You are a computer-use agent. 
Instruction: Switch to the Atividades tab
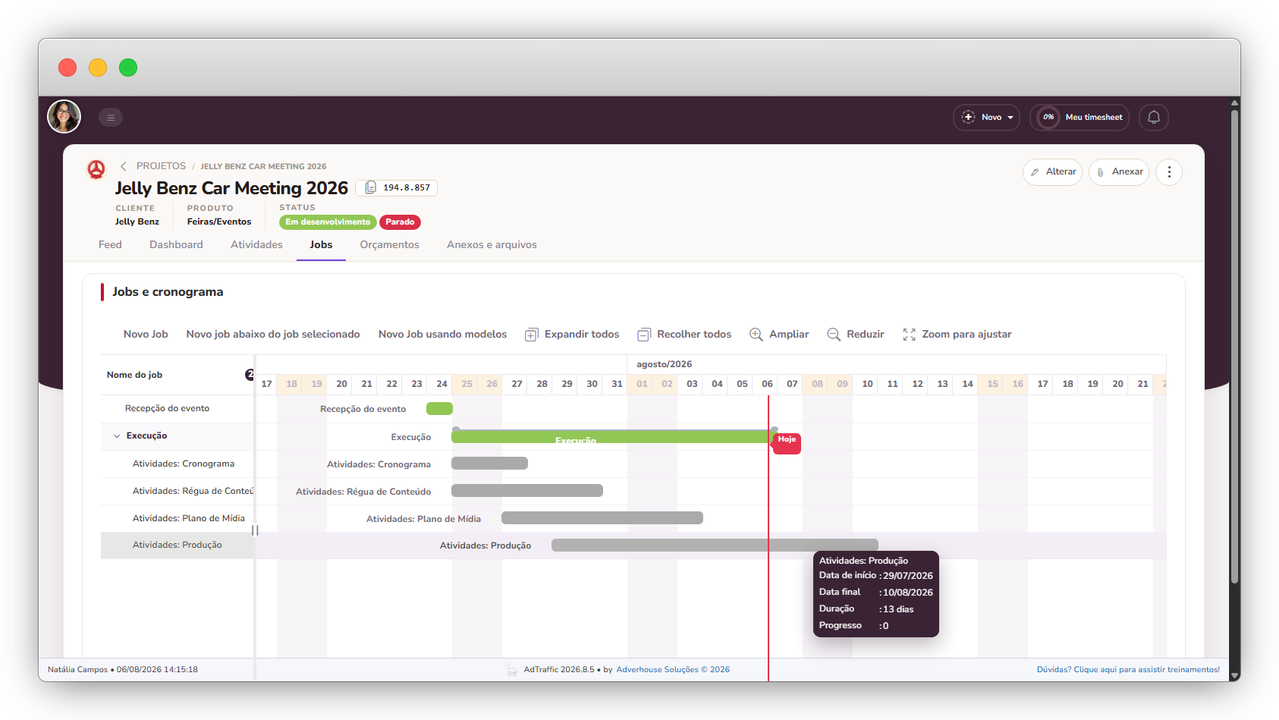(256, 245)
